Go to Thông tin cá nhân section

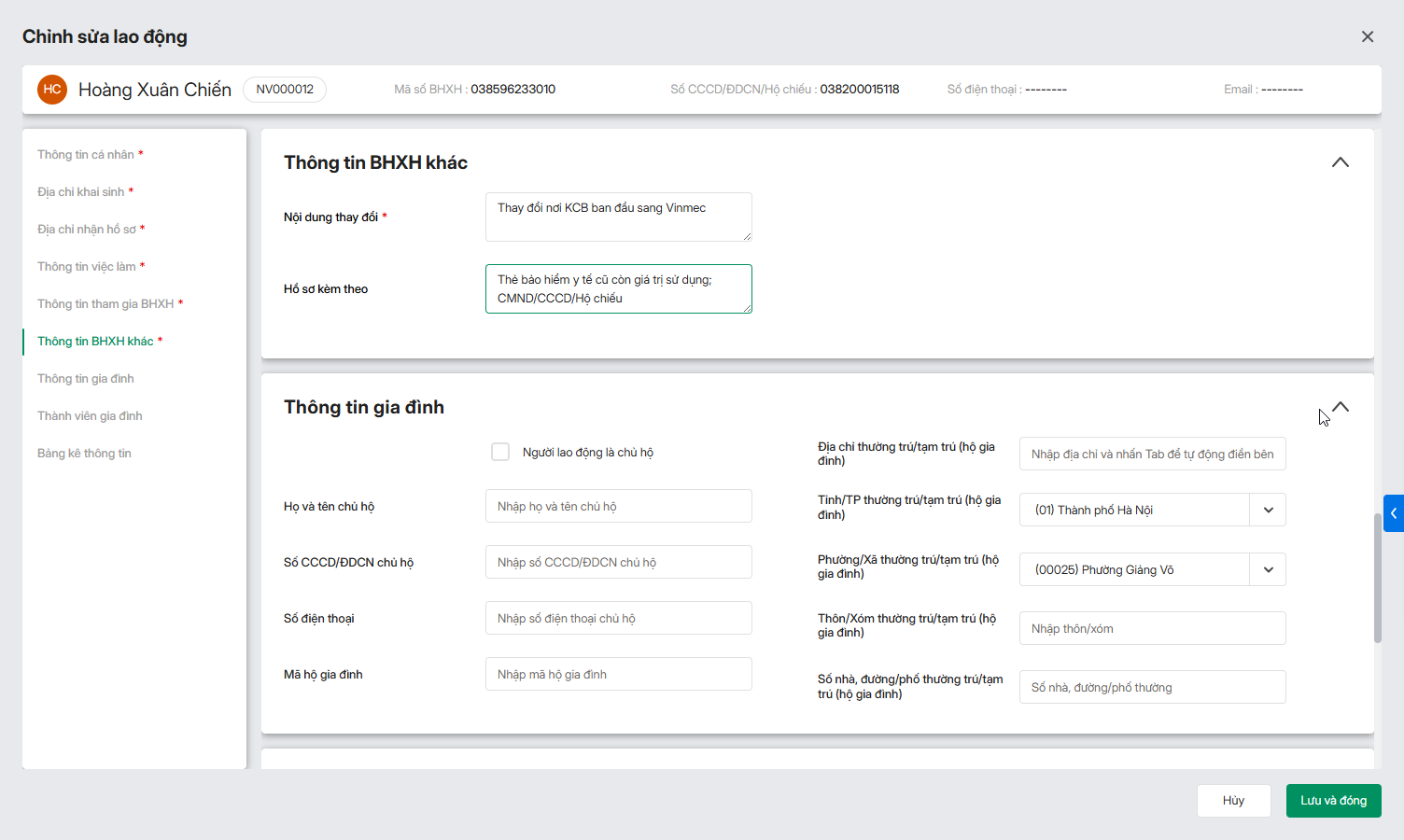coord(86,155)
